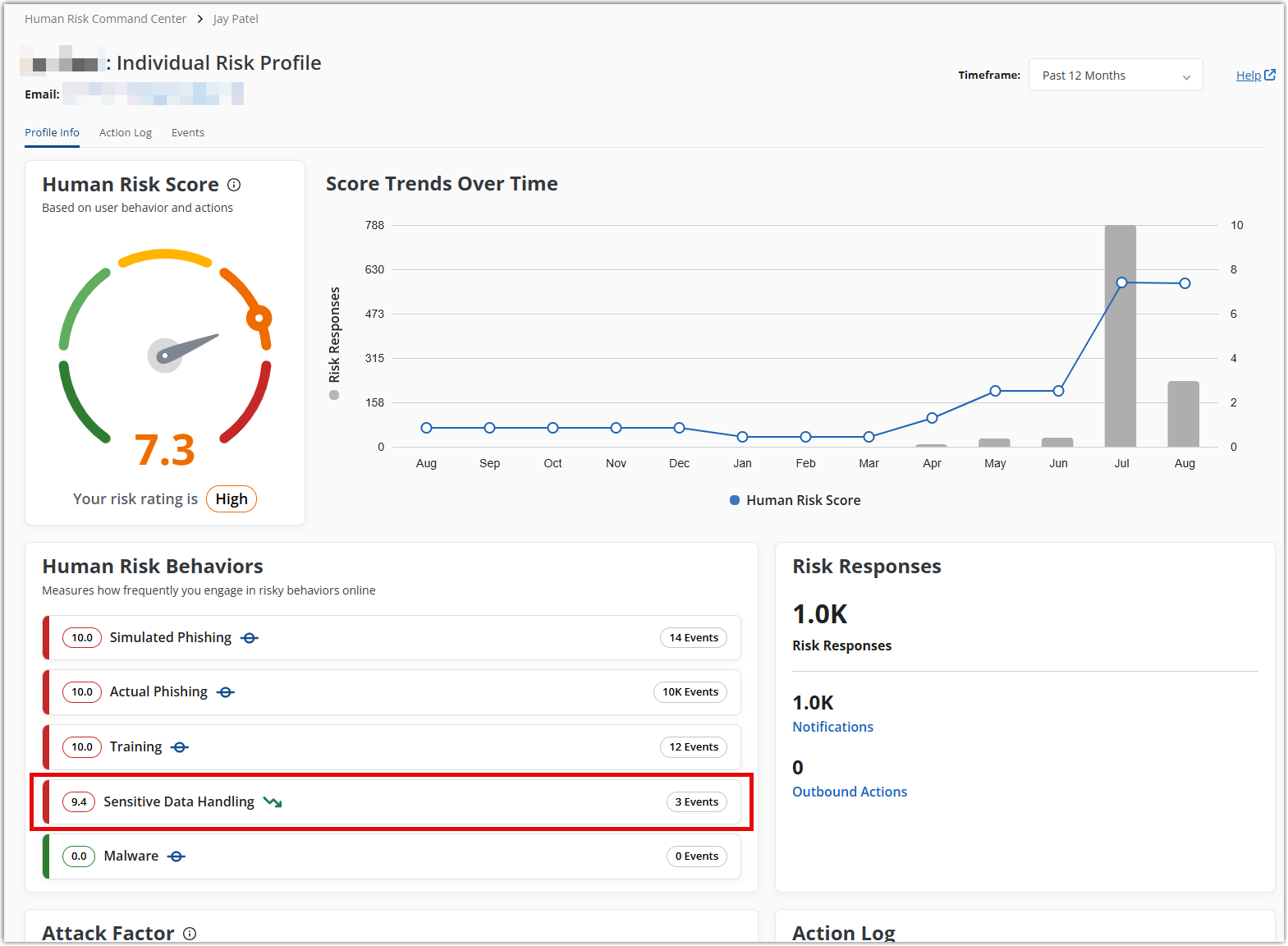
Task: Click the Sensitive Data Handling downward trend icon
Action: (x=273, y=802)
